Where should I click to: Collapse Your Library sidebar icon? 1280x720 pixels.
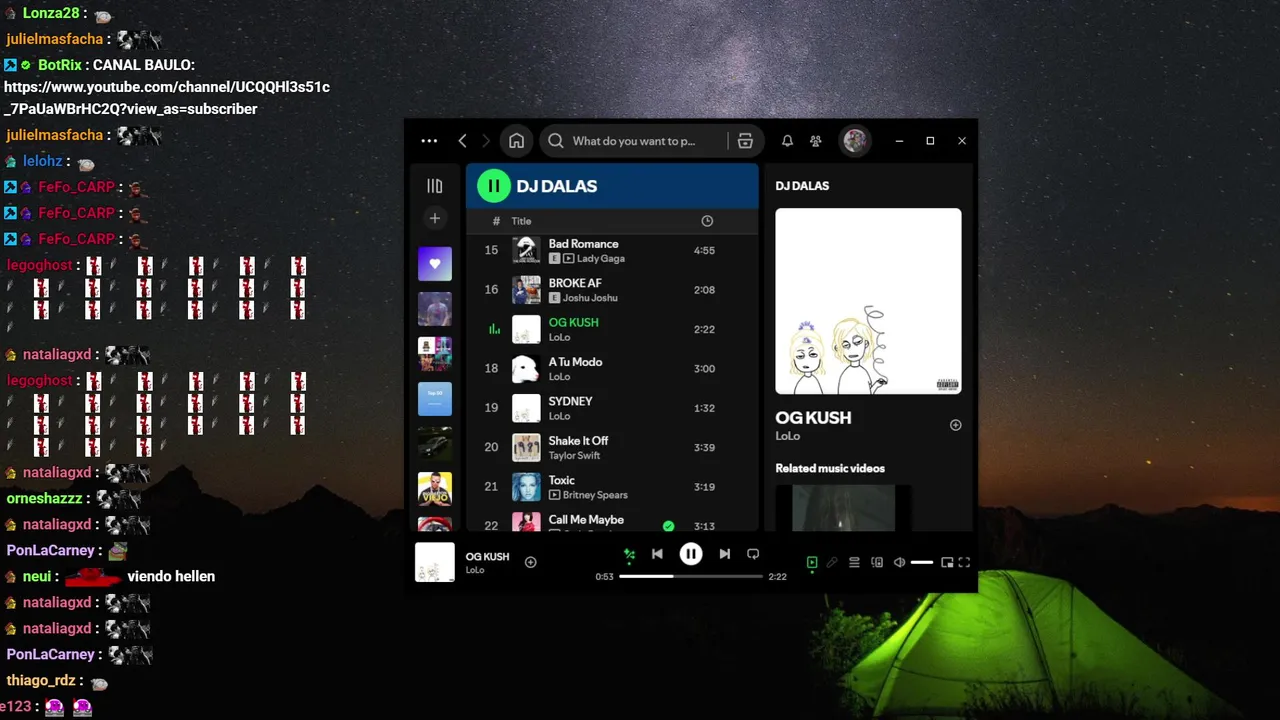(x=434, y=186)
